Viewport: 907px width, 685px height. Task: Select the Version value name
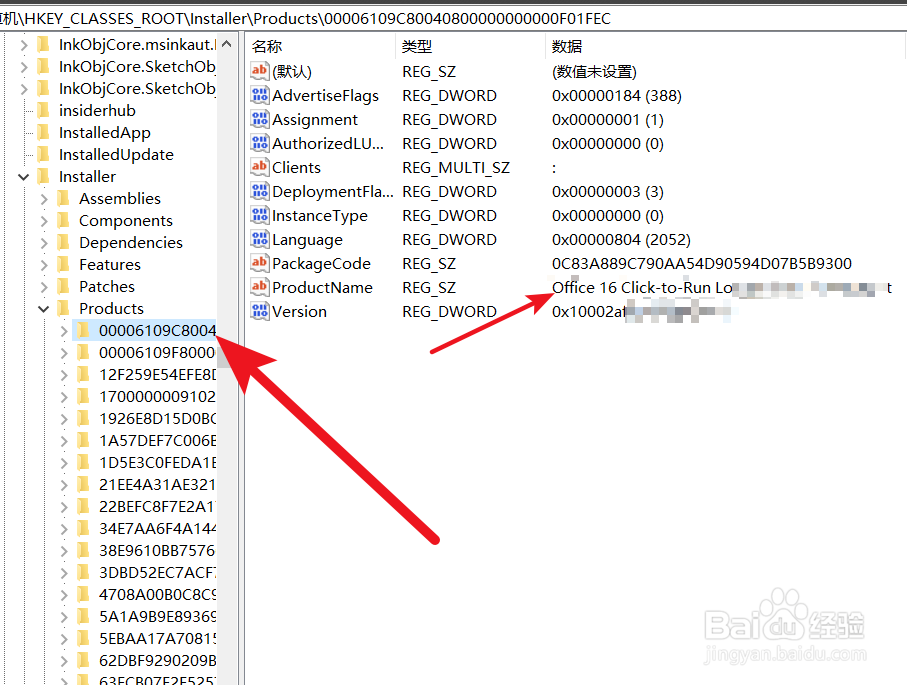pyautogui.click(x=299, y=311)
